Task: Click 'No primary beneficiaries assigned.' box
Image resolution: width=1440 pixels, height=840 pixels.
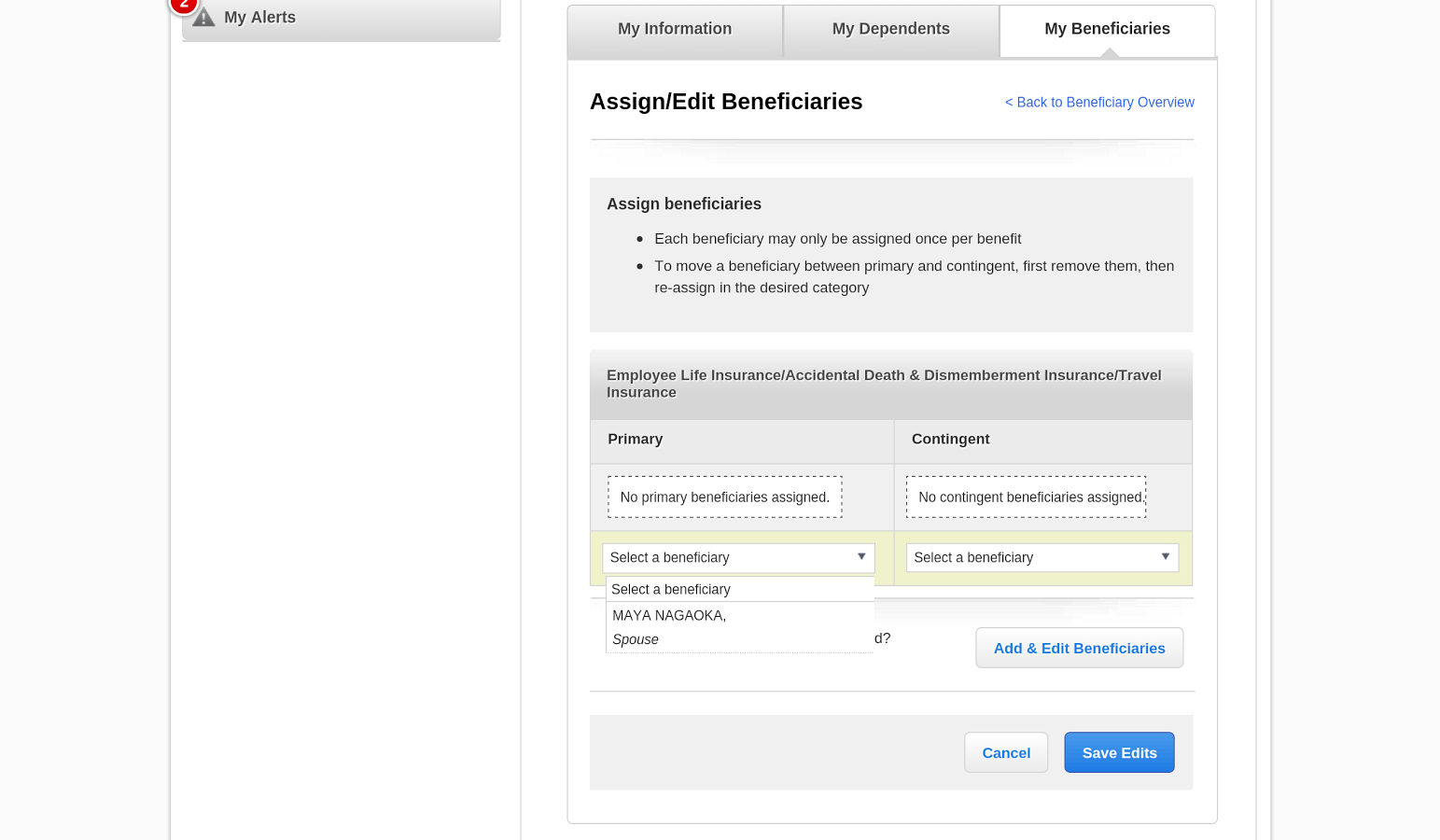Action: pyautogui.click(x=725, y=497)
